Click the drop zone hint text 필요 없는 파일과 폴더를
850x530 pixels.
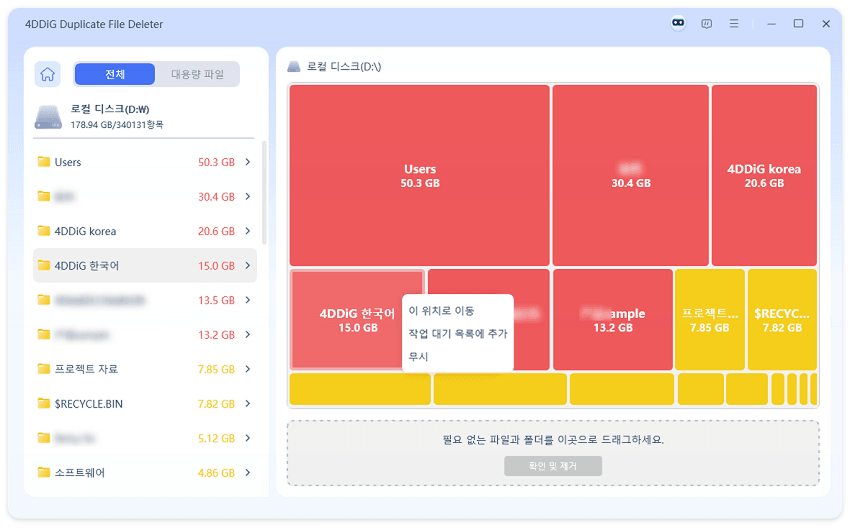click(553, 439)
